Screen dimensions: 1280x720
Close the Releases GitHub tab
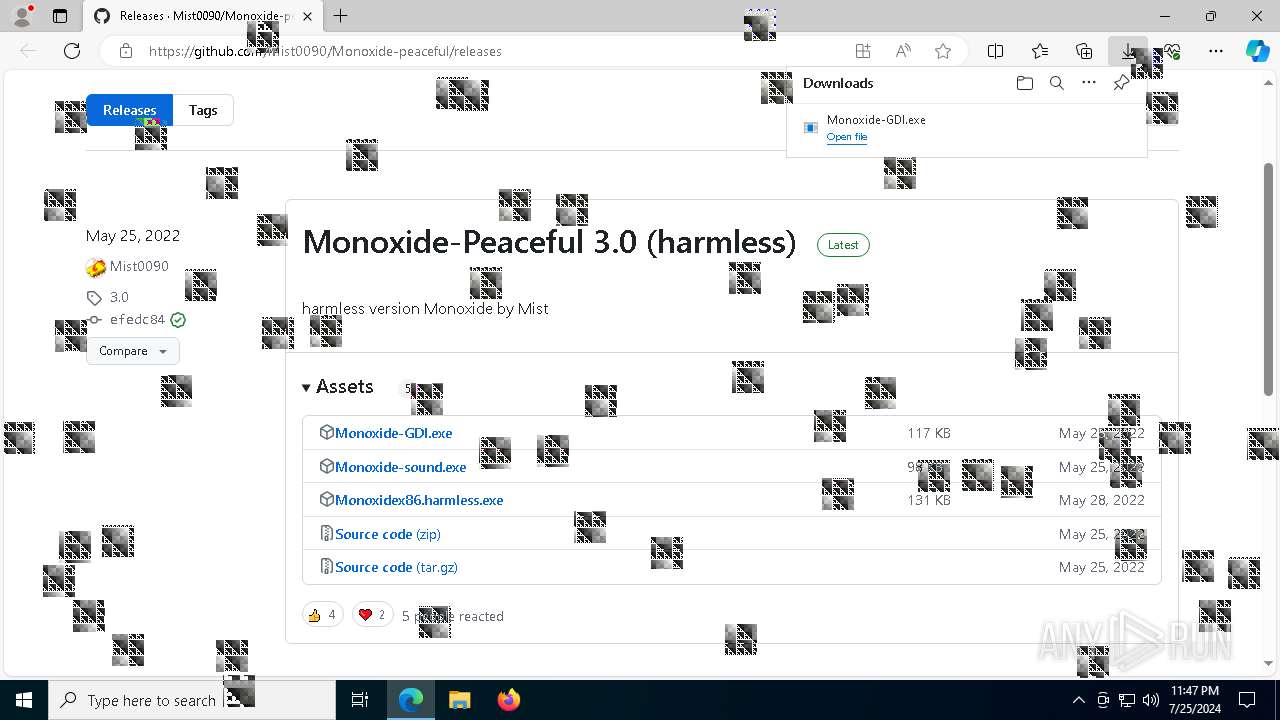pos(308,16)
